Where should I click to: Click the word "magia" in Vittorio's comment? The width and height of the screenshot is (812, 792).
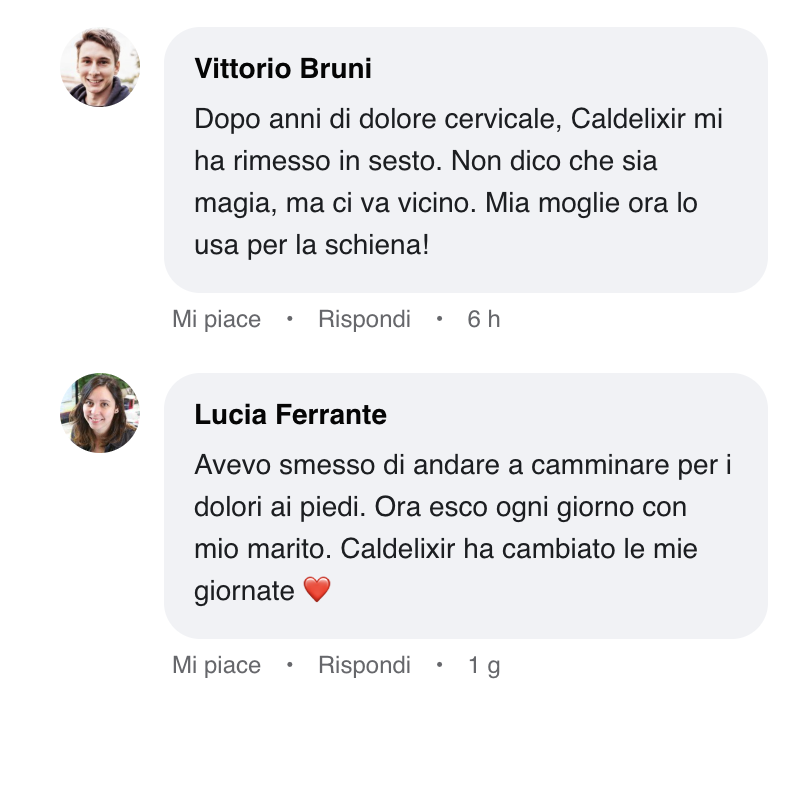228,203
